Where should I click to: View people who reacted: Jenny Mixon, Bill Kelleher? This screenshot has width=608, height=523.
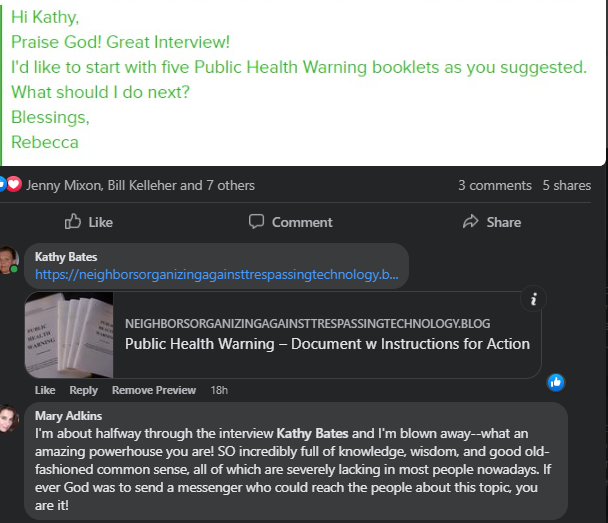140,185
